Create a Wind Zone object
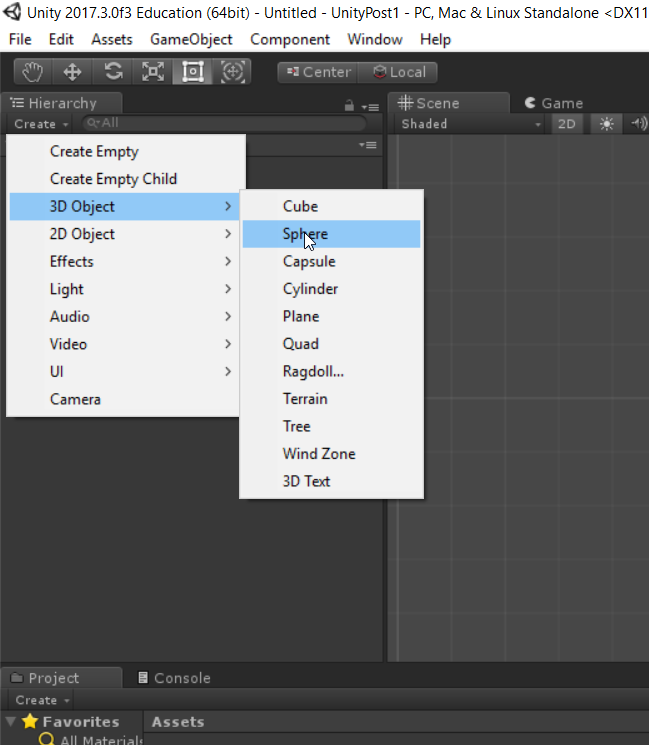649x745 pixels. click(331, 454)
